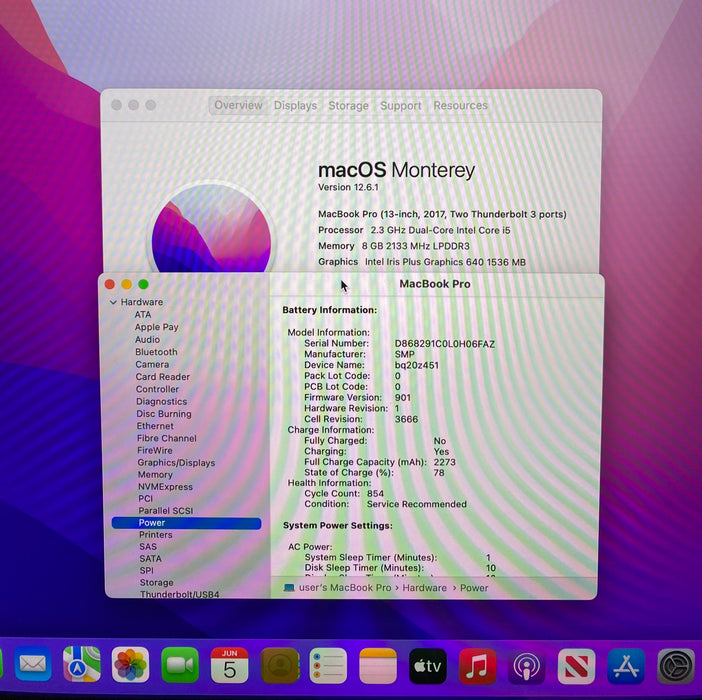702x700 pixels.
Task: Select Thunderbolt/USB4 in the sidebar
Action: (180, 594)
